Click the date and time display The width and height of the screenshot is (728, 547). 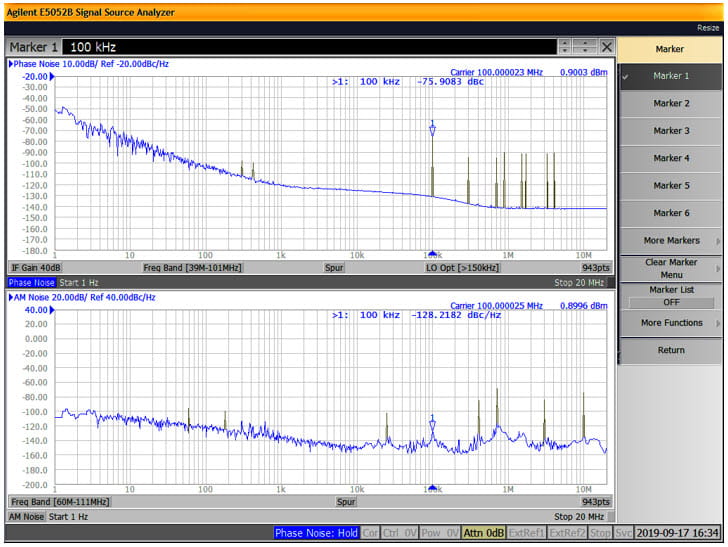click(x=678, y=533)
